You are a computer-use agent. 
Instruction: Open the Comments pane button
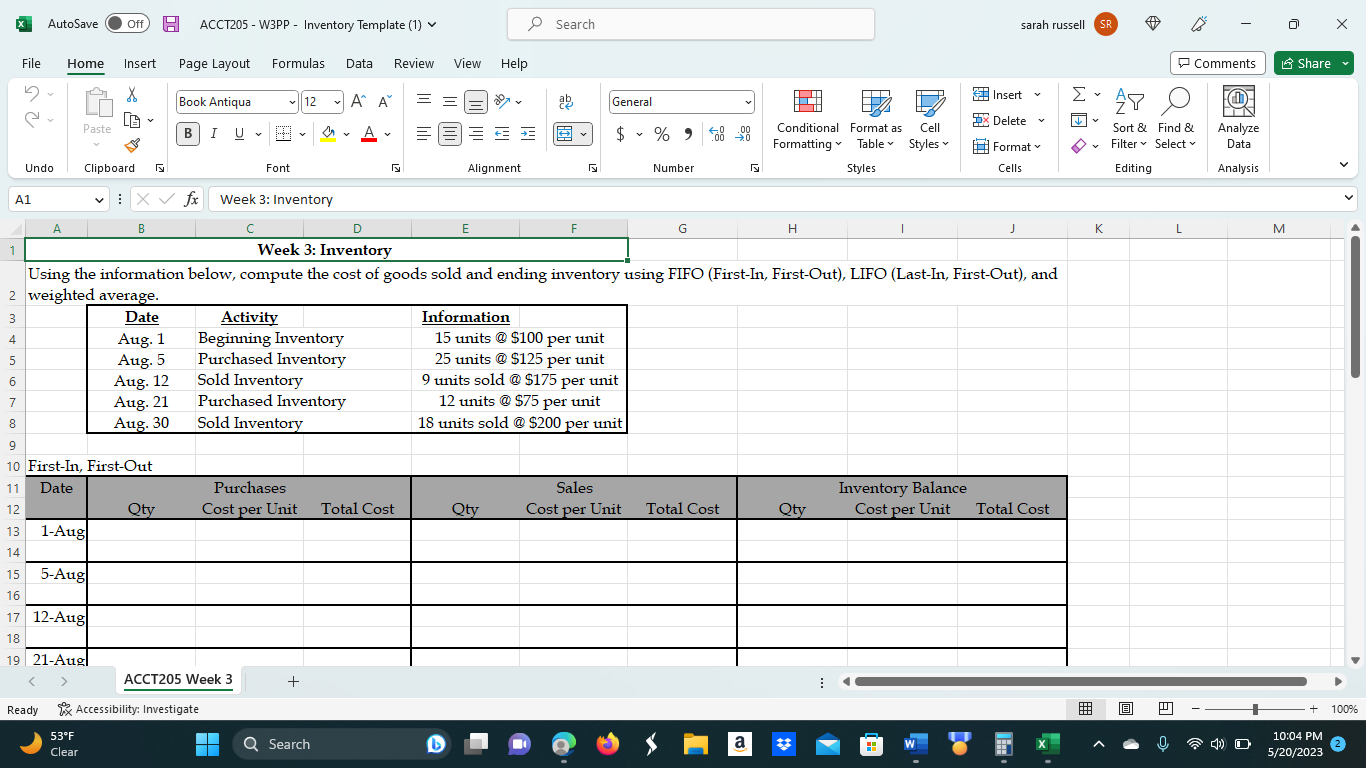(x=1217, y=63)
